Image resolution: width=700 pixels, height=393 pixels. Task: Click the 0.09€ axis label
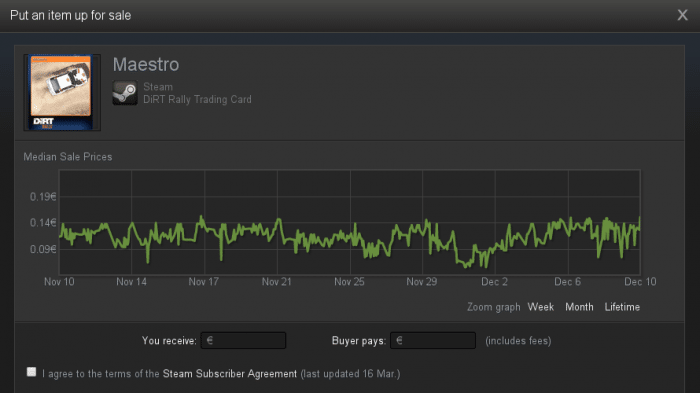point(43,249)
